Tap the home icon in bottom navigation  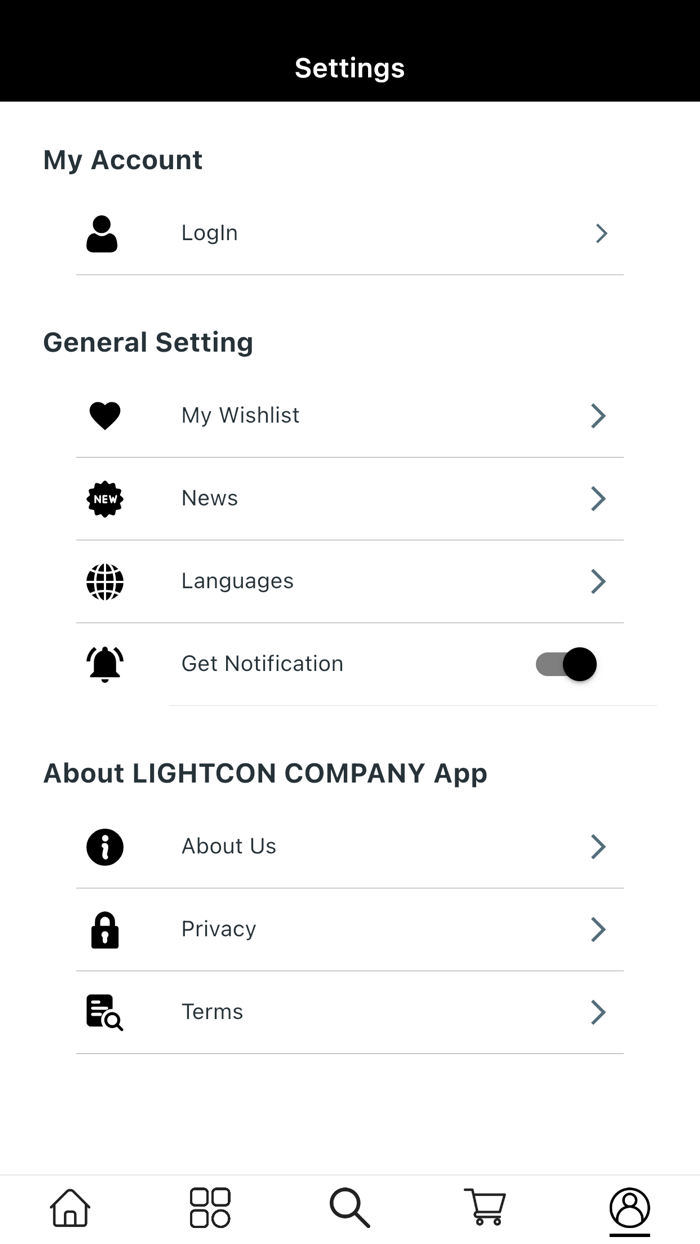(x=68, y=1207)
